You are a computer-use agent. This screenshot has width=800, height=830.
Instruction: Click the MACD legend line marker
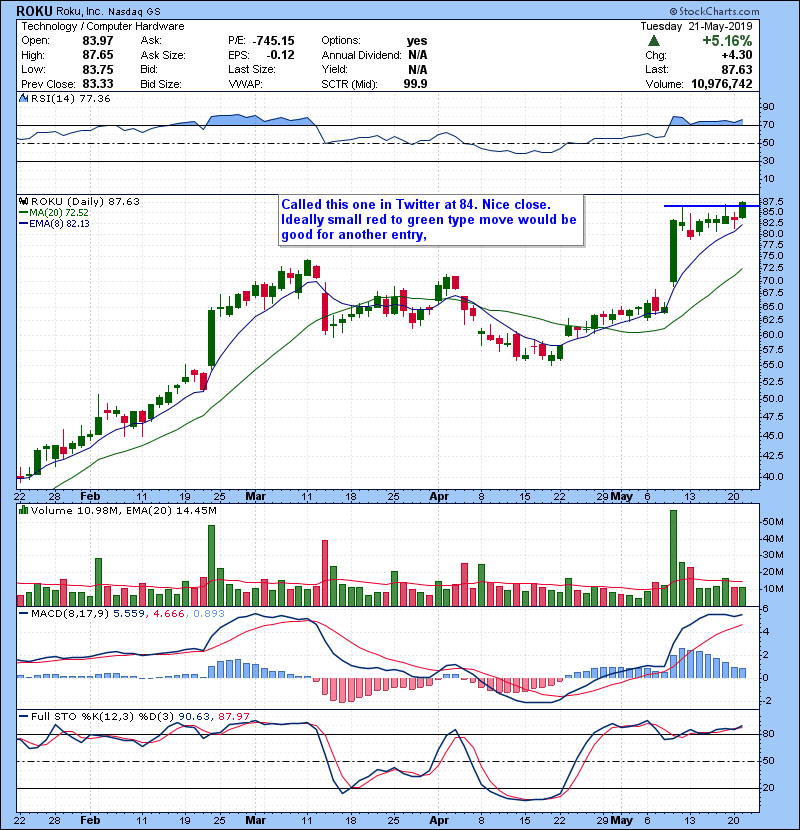point(23,614)
